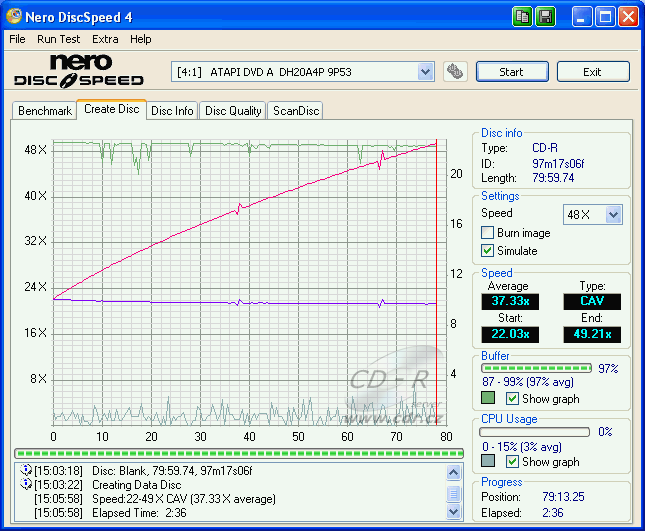Select the log line 'Creating Data Disc'
The image size is (645, 531).
point(137,485)
